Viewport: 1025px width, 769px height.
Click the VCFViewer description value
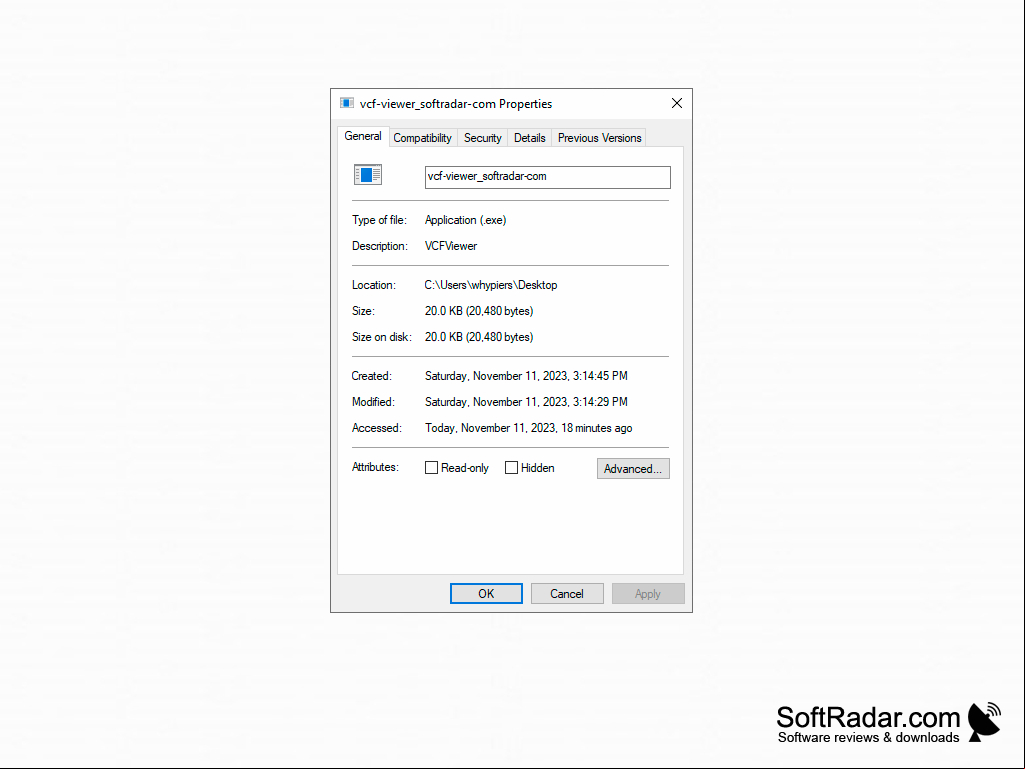(x=451, y=246)
